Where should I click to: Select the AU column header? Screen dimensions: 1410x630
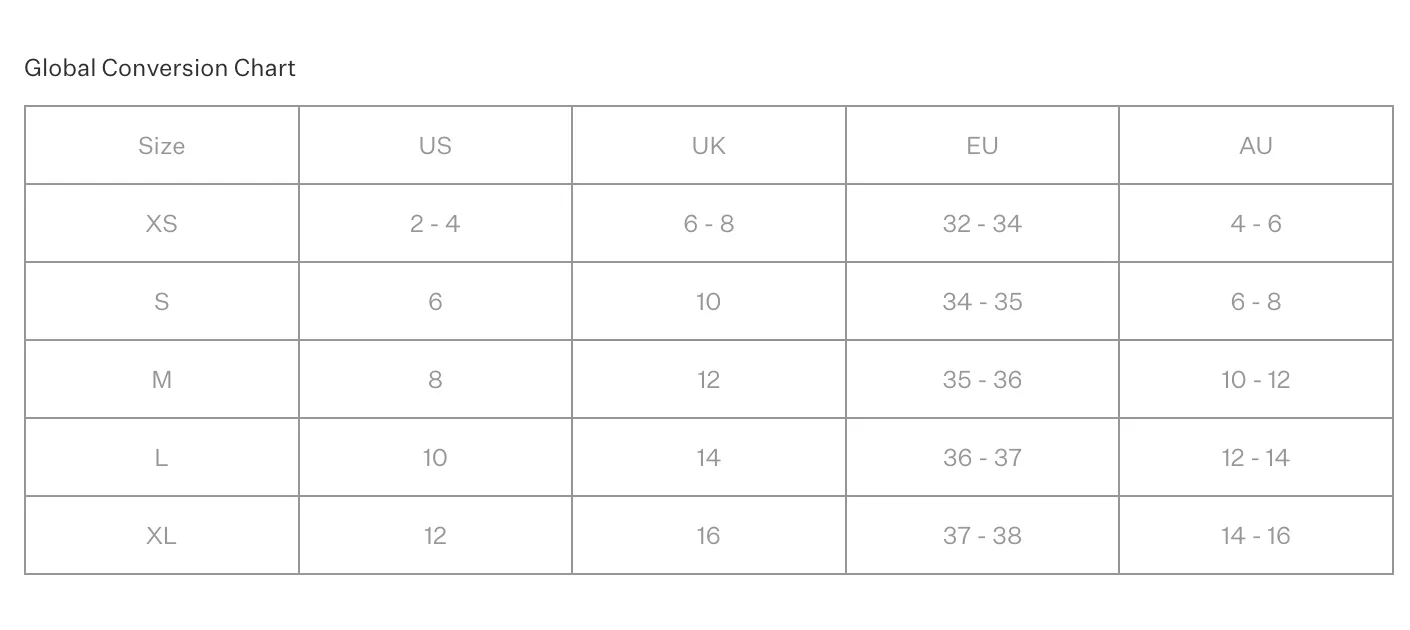point(1256,146)
